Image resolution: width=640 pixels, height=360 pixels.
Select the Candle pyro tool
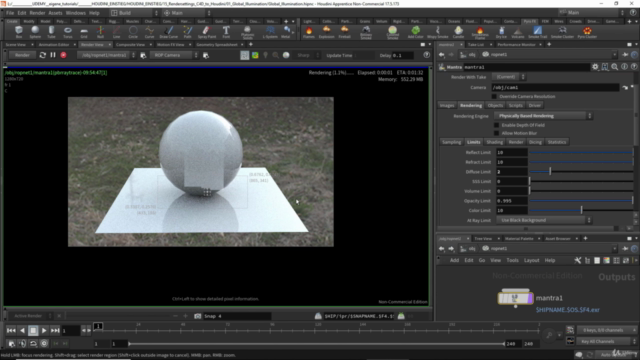(x=458, y=31)
